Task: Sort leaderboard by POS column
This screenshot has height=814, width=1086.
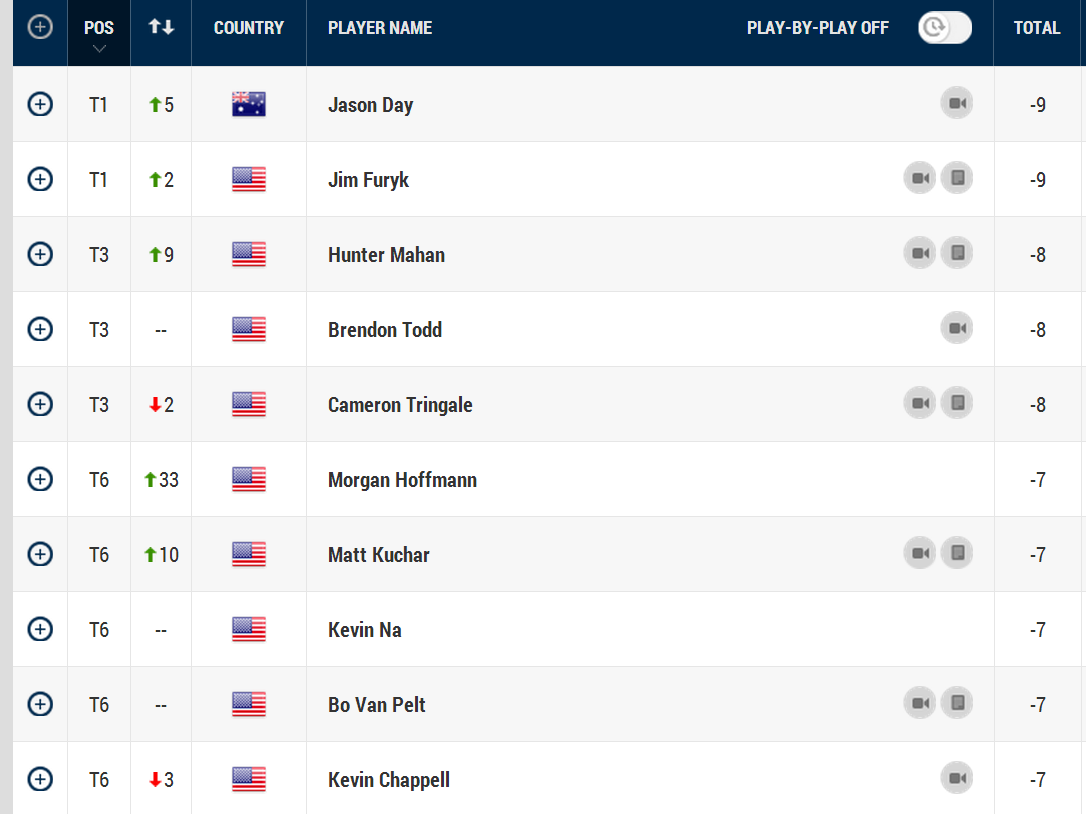Action: 99,29
